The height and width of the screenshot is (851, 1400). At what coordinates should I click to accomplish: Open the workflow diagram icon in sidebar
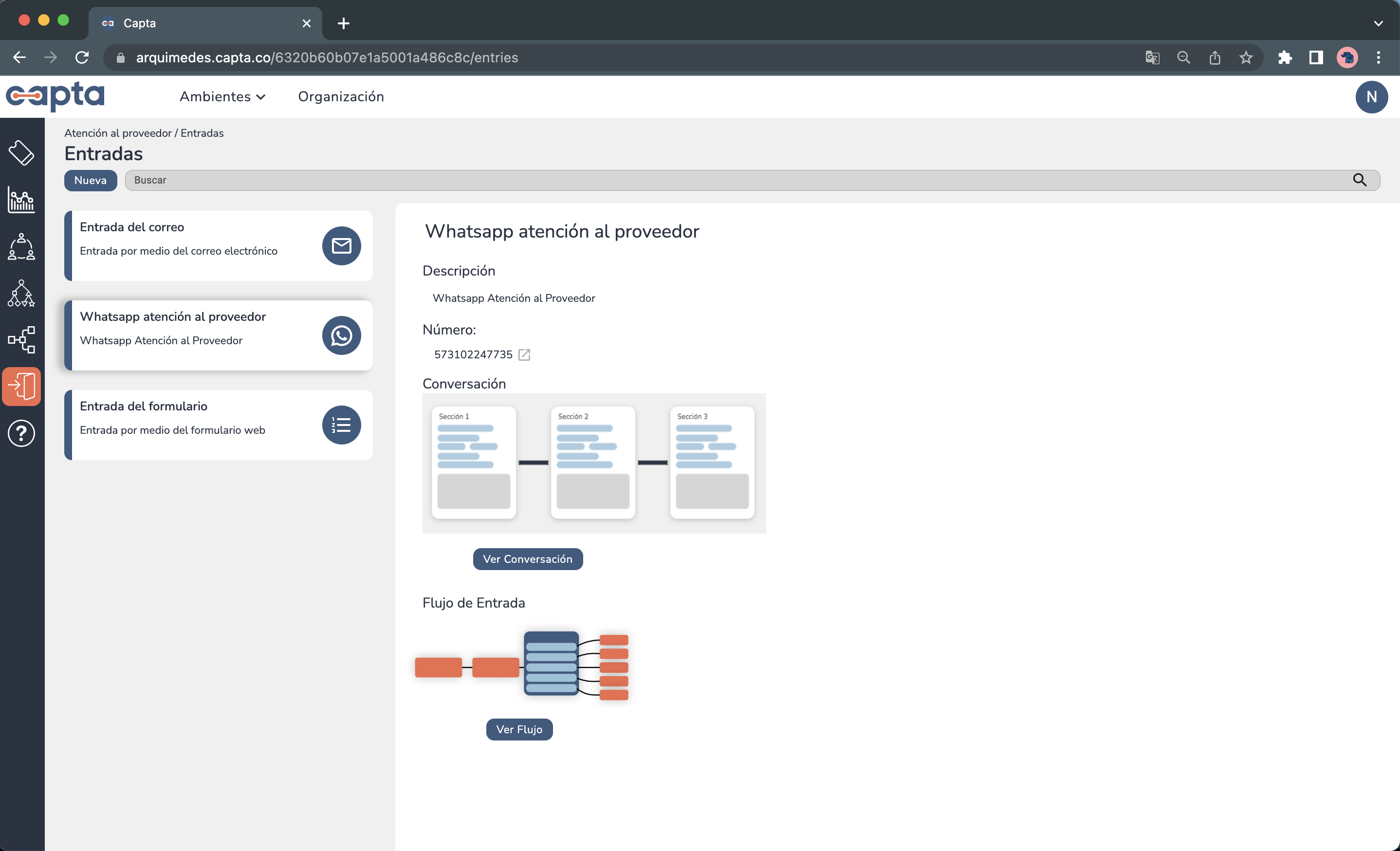click(21, 340)
